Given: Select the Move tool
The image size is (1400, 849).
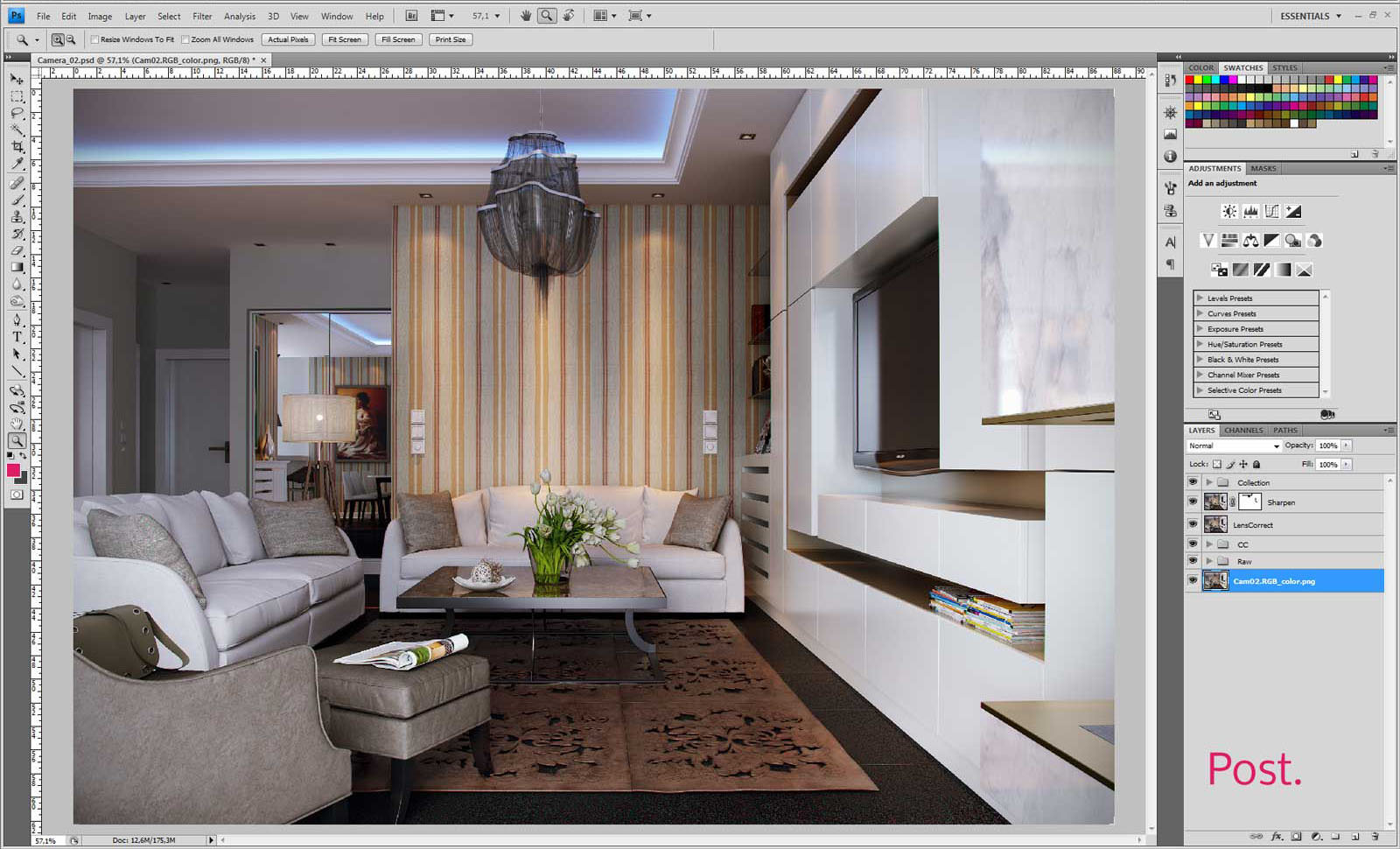Looking at the screenshot, I should point(17,79).
